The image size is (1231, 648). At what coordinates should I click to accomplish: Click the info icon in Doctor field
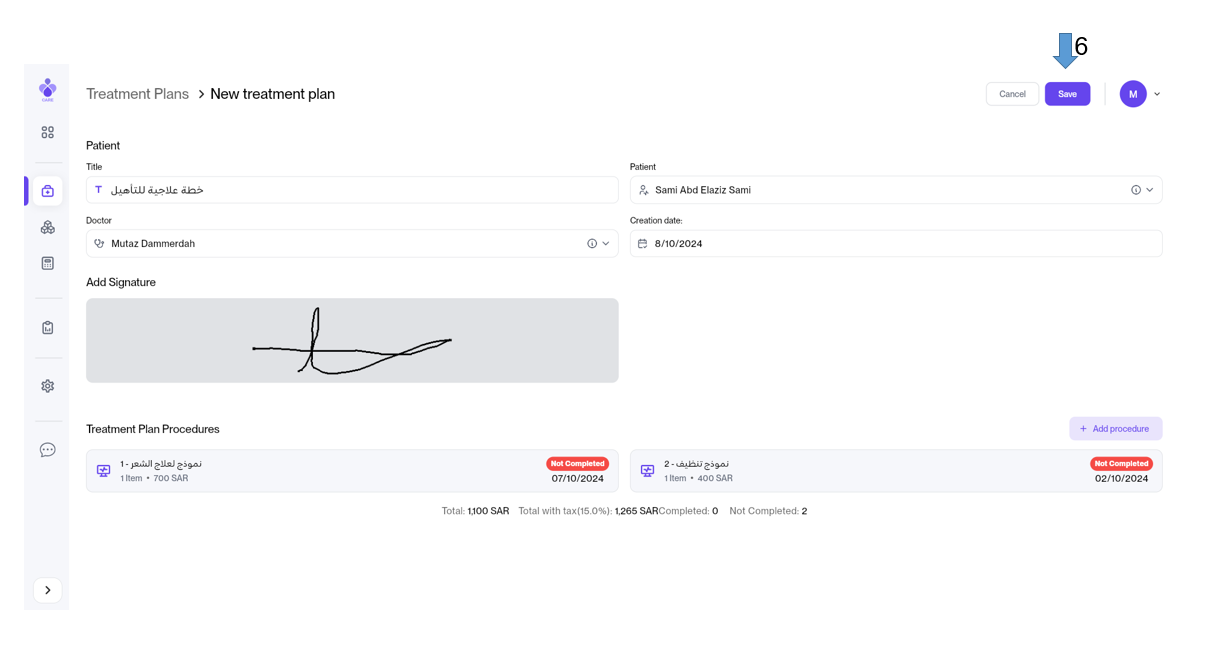(592, 243)
